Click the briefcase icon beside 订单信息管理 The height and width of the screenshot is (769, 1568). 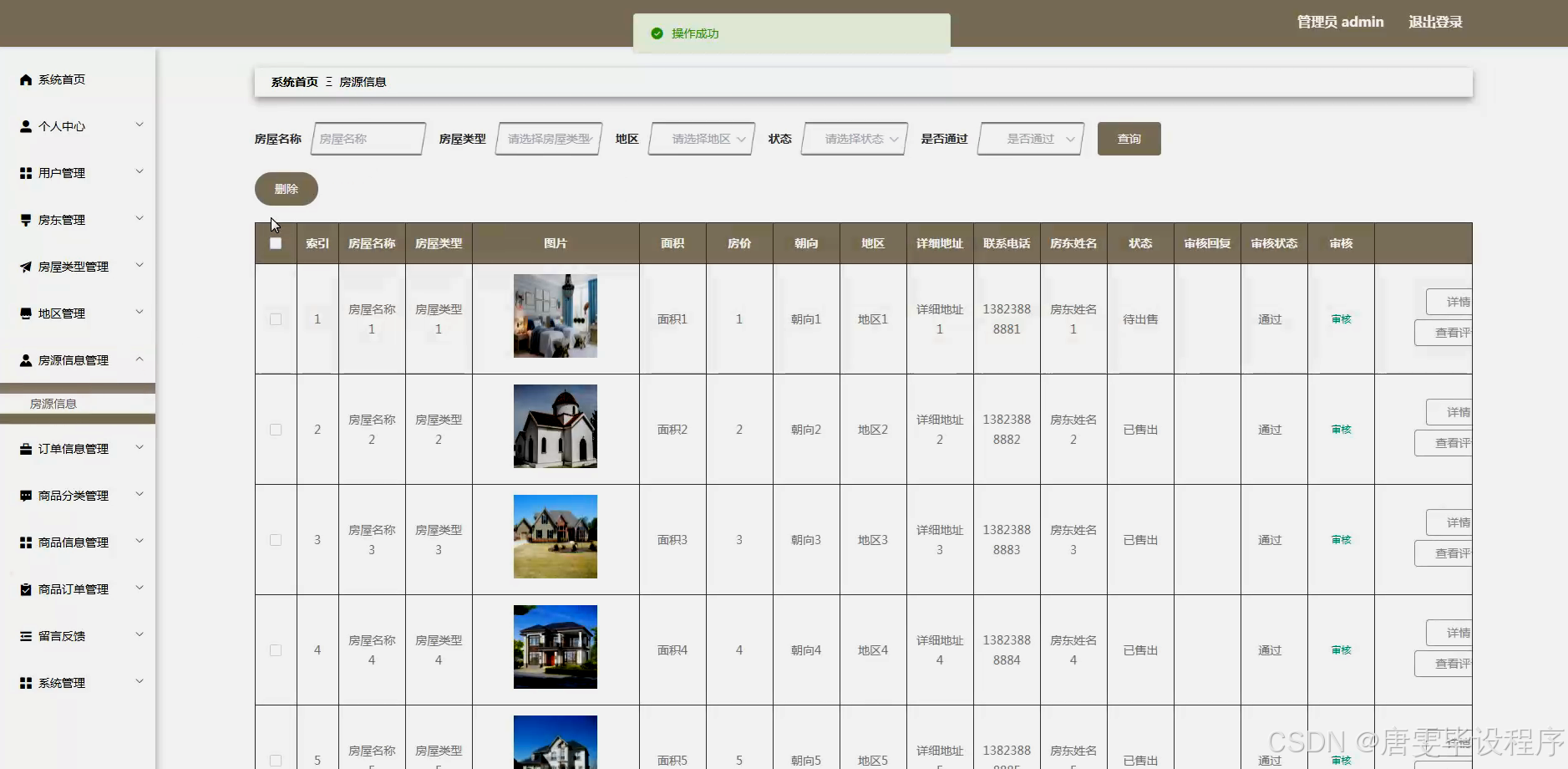pos(26,449)
